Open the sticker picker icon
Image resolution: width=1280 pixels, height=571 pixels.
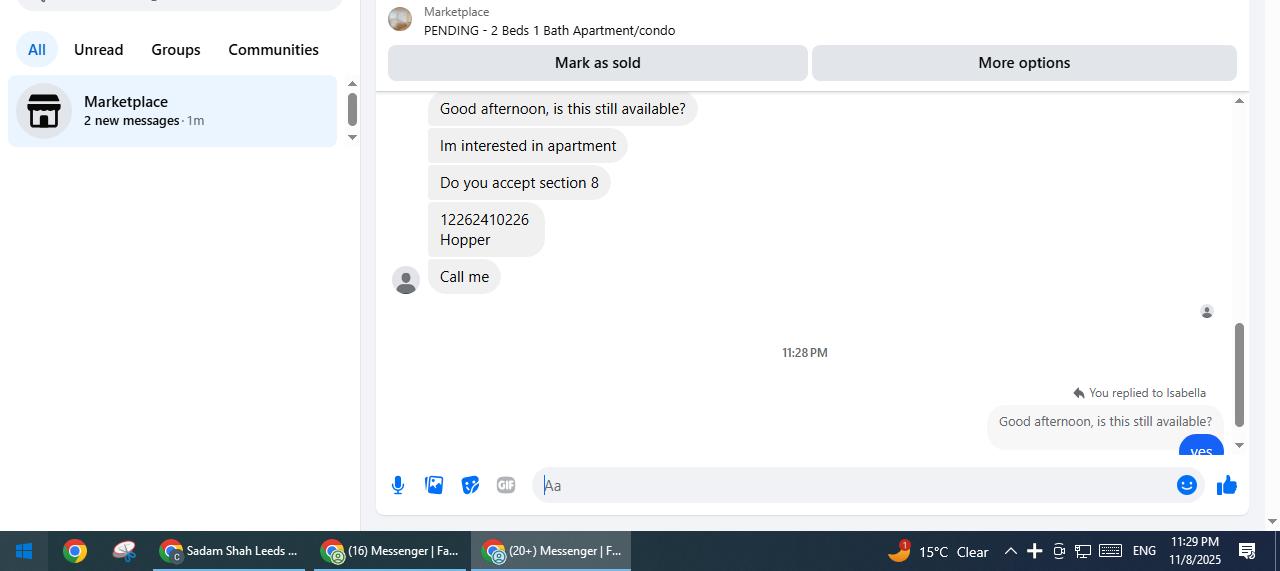pyautogui.click(x=470, y=485)
